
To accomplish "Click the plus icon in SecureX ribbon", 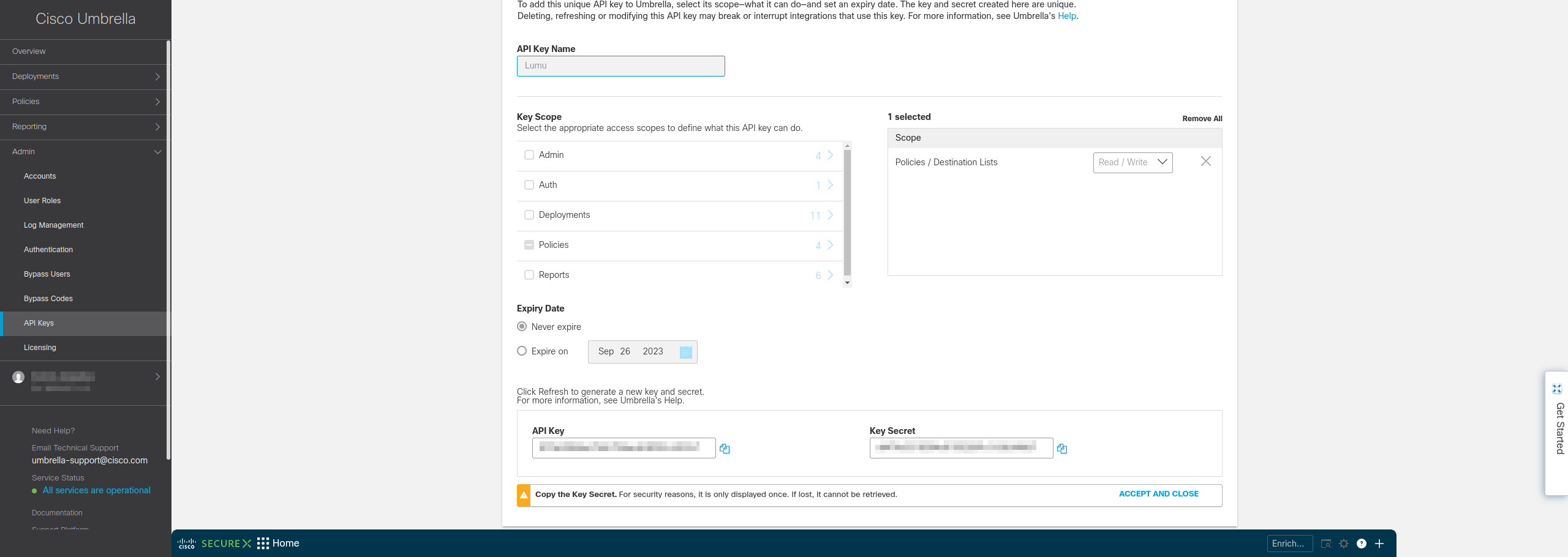I will [x=1379, y=544].
